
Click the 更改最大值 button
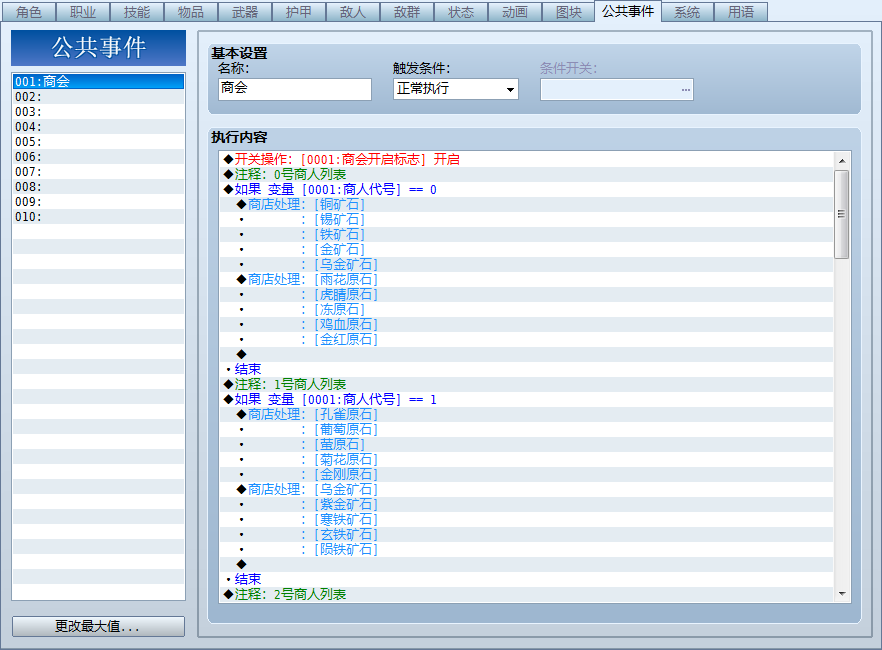pos(98,626)
